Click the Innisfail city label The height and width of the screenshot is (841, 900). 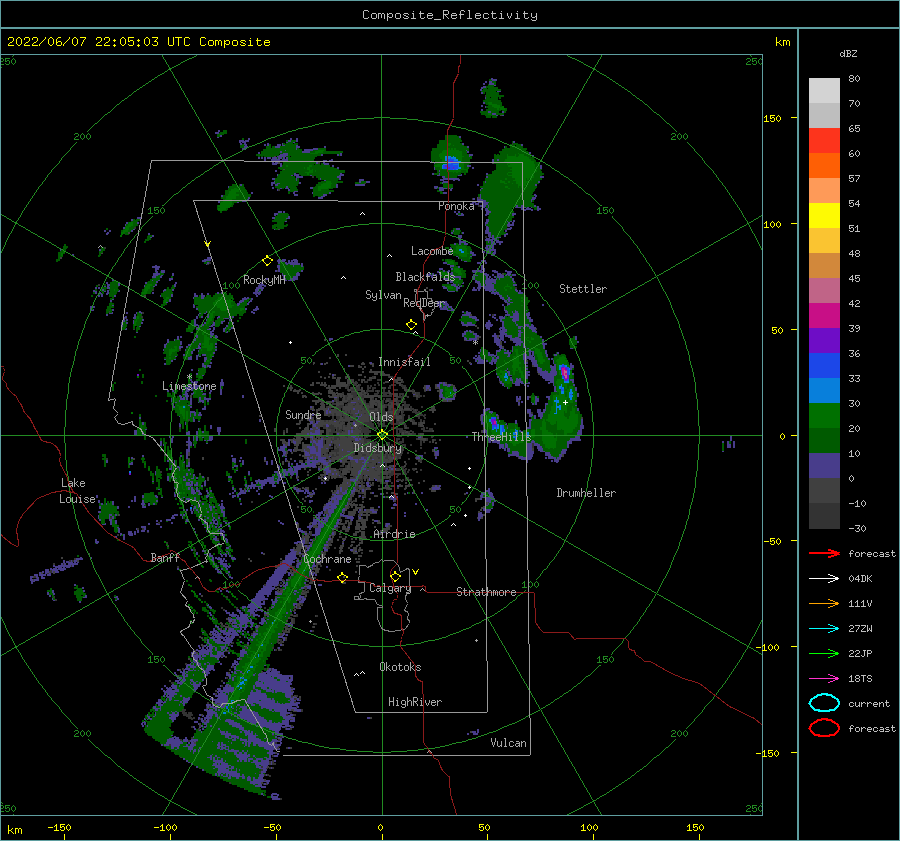point(404,362)
